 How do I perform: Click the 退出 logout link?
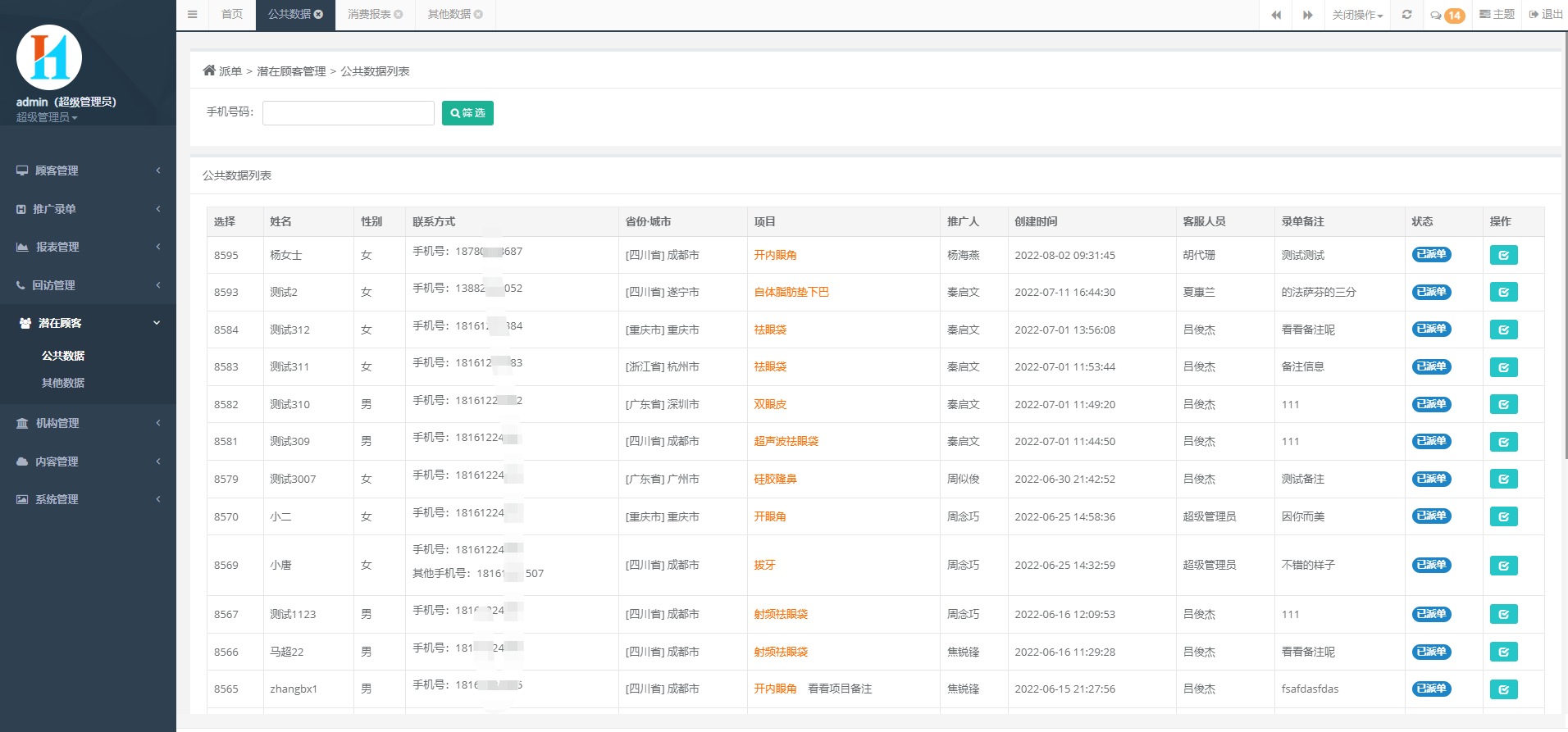(x=1546, y=15)
